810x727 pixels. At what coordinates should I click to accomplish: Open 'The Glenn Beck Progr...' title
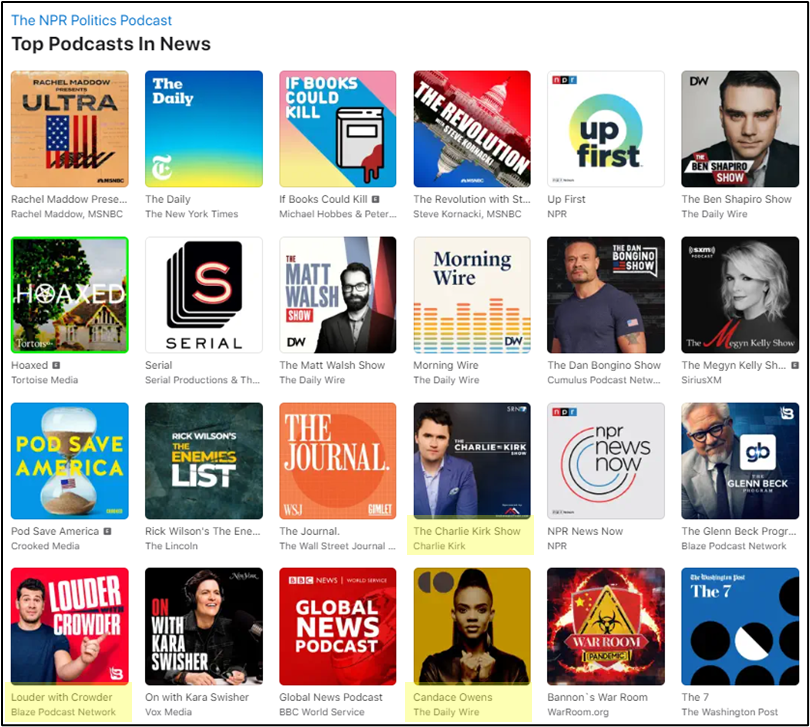739,531
